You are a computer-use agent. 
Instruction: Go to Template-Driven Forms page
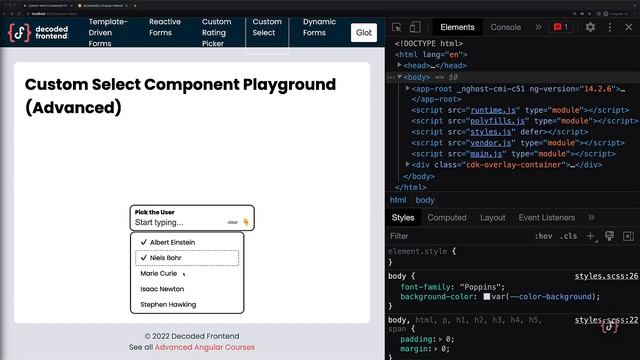pos(108,32)
